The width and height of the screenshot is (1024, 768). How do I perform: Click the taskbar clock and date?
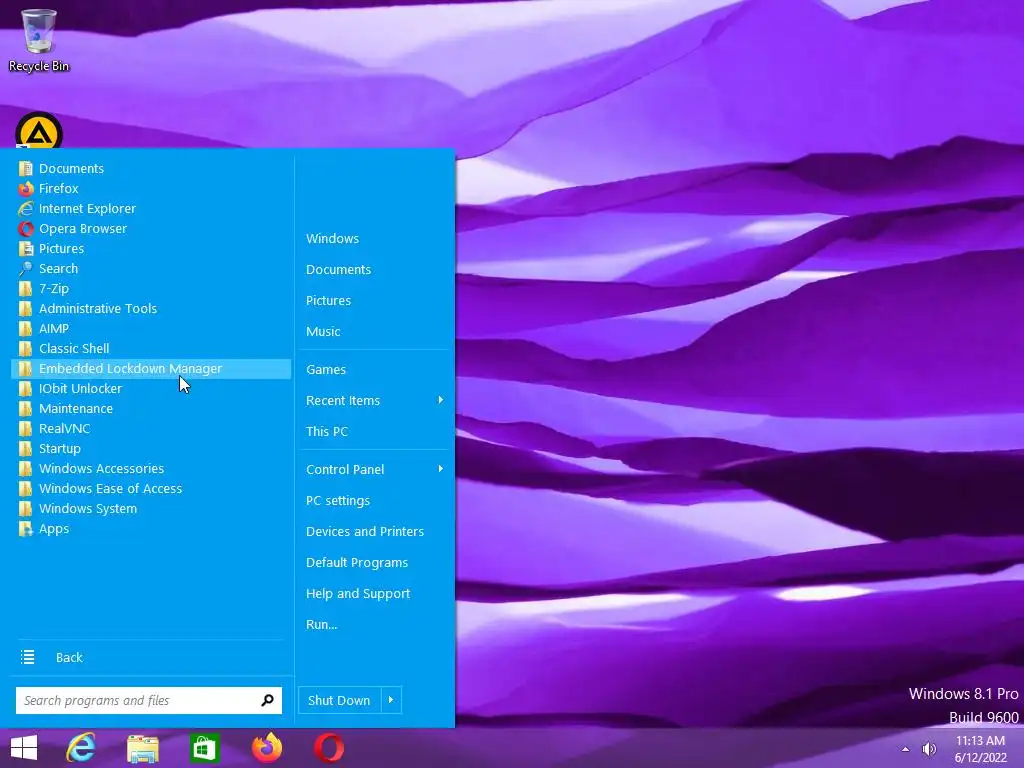pyautogui.click(x=981, y=749)
